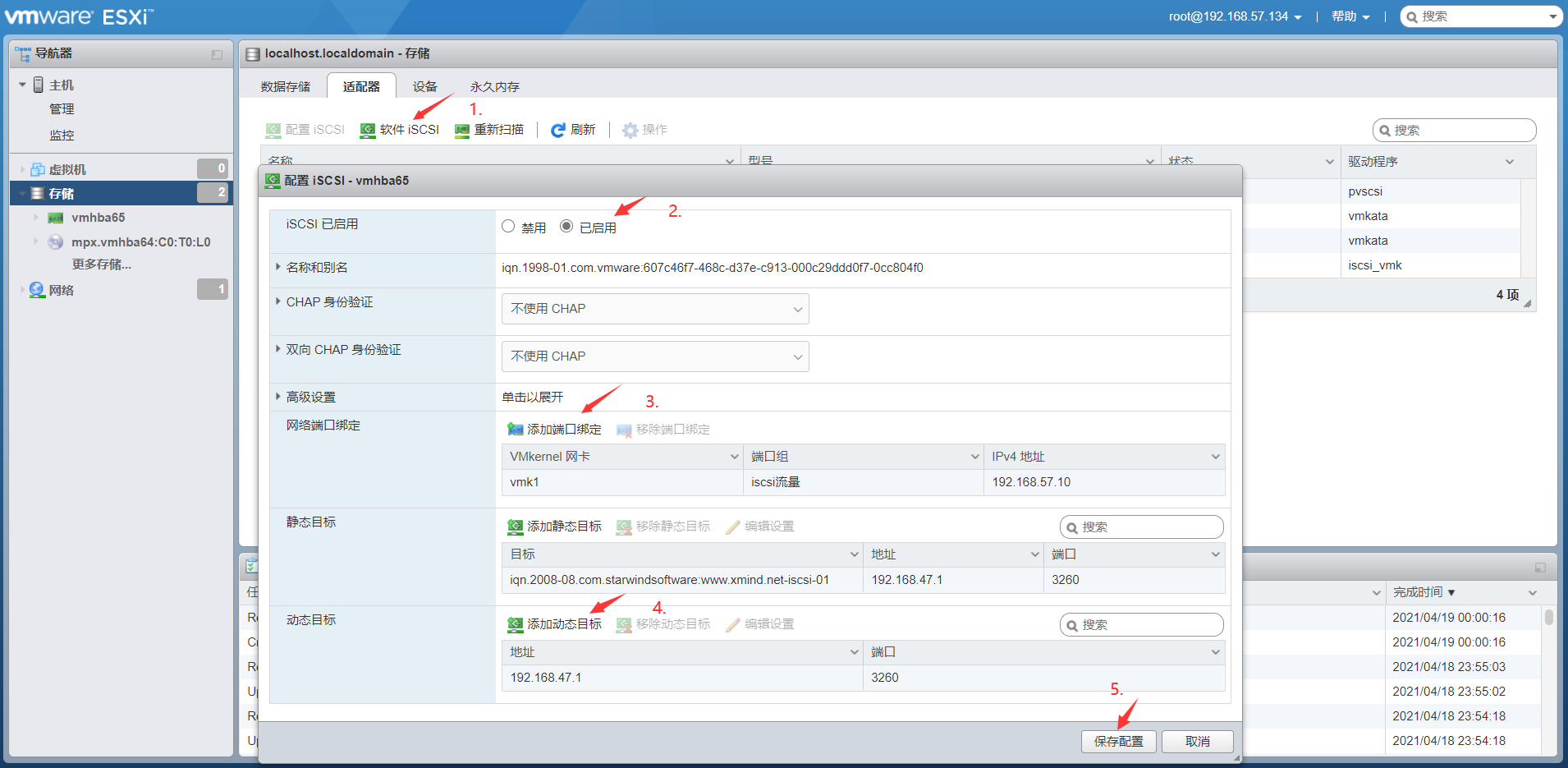This screenshot has width=1568, height=768.
Task: Click the 编辑设置 pencil icon for static targets
Action: (759, 526)
